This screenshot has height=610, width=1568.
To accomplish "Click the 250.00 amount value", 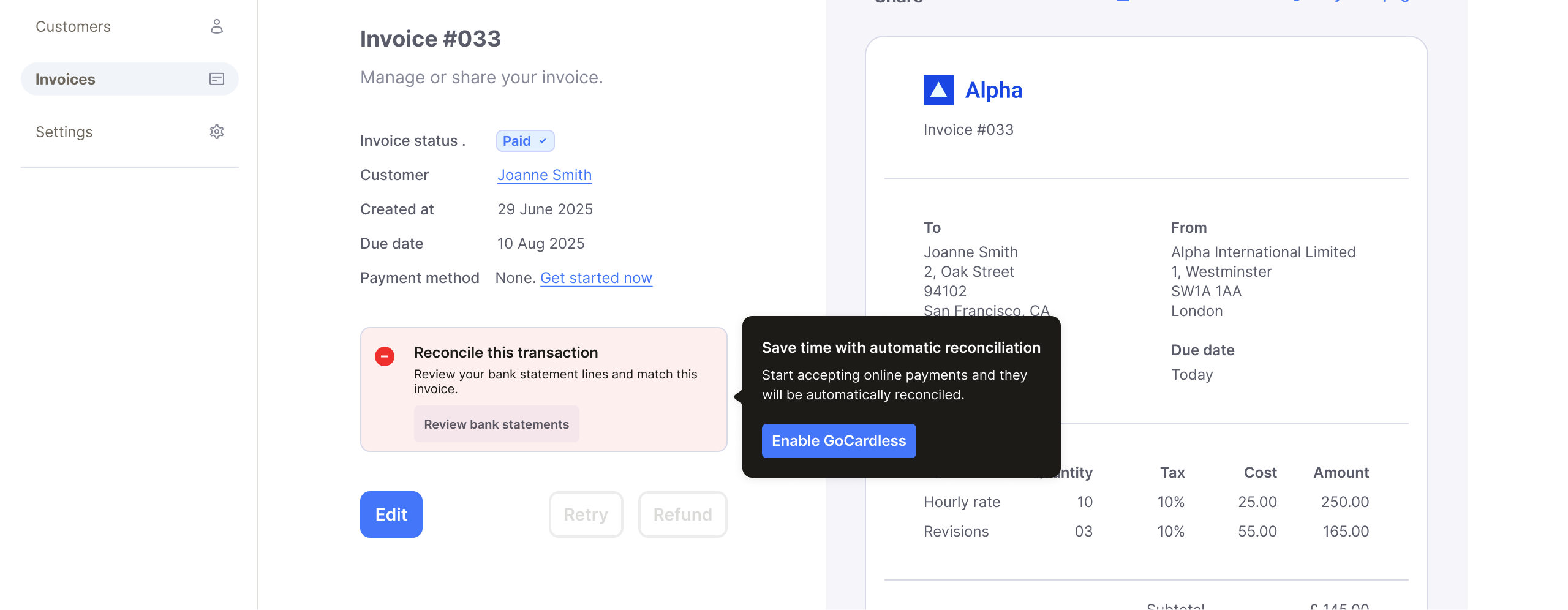I will click(1344, 502).
